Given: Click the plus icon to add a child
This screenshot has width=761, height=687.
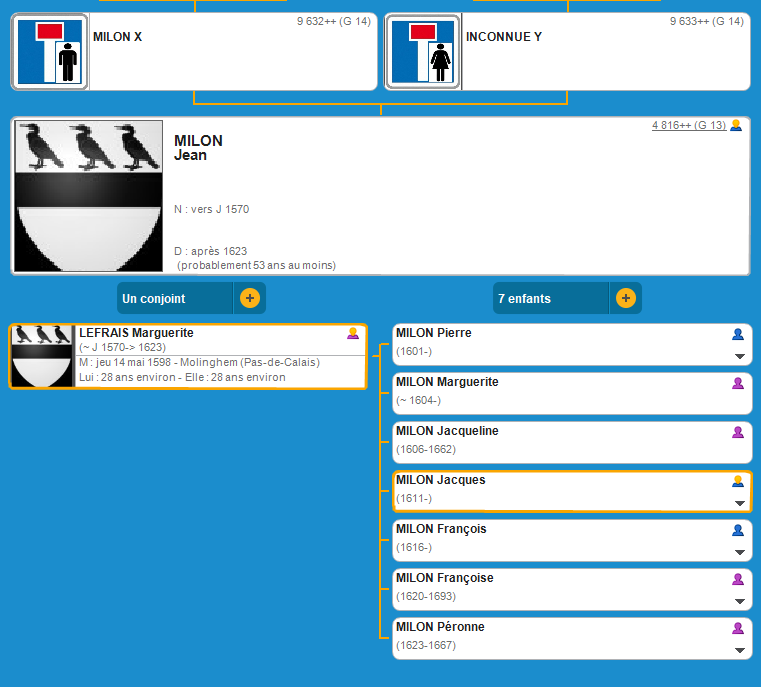Looking at the screenshot, I should click(626, 298).
